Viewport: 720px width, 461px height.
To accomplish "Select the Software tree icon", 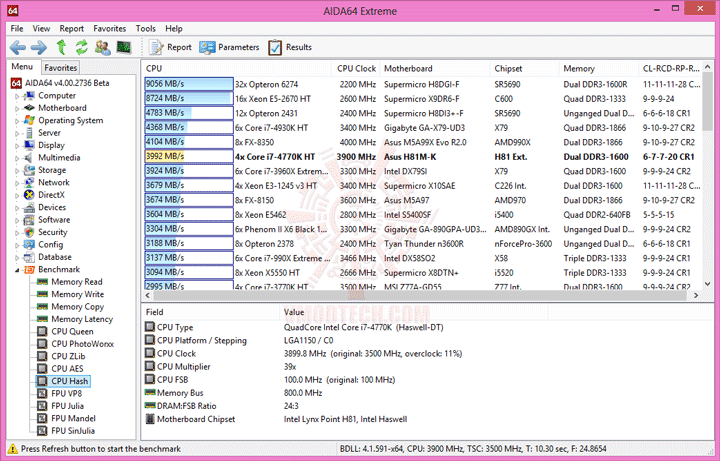I will pos(29,219).
